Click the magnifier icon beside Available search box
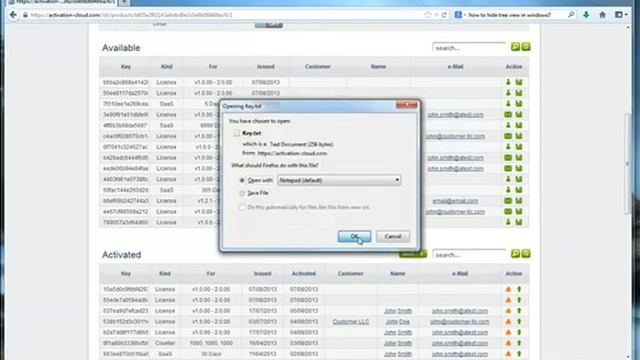Image resolution: width=640 pixels, height=360 pixels. click(515, 47)
